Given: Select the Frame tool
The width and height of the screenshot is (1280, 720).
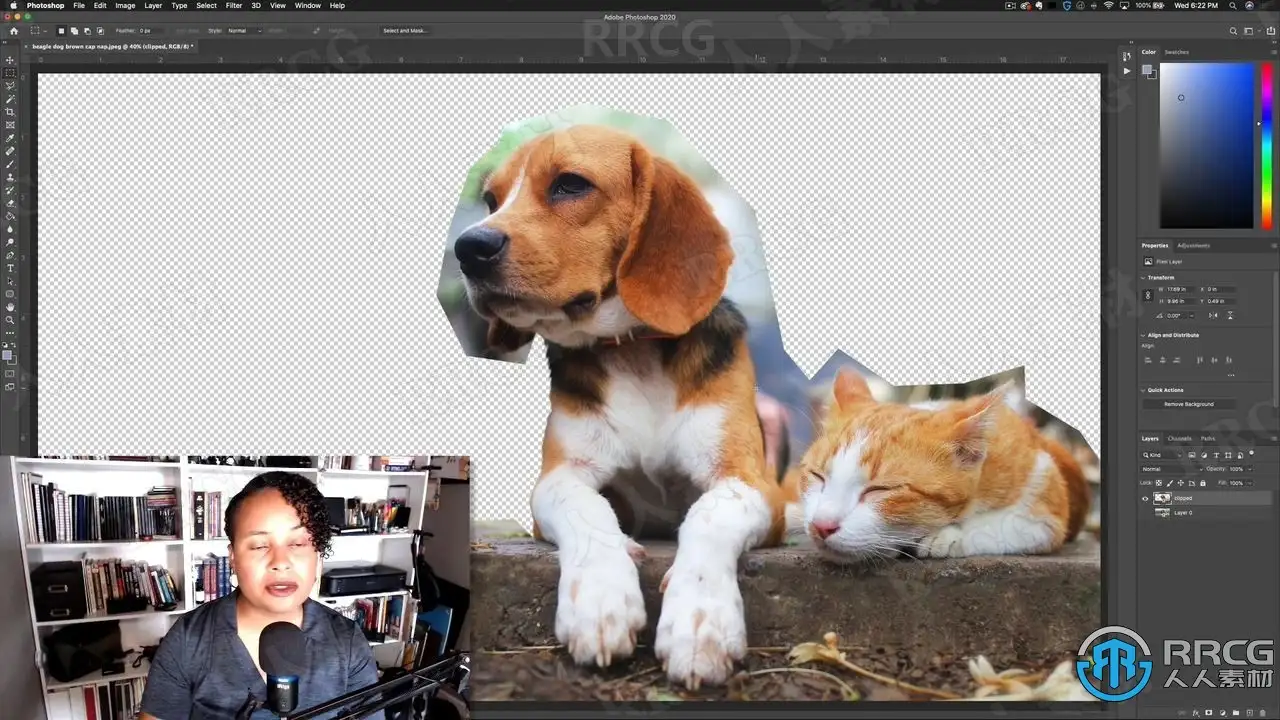Looking at the screenshot, I should coord(10,125).
